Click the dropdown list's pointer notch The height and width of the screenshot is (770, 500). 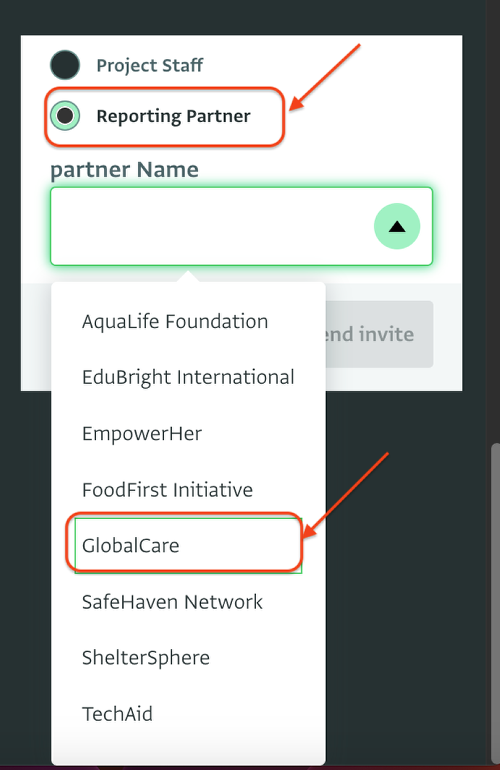[x=188, y=276]
